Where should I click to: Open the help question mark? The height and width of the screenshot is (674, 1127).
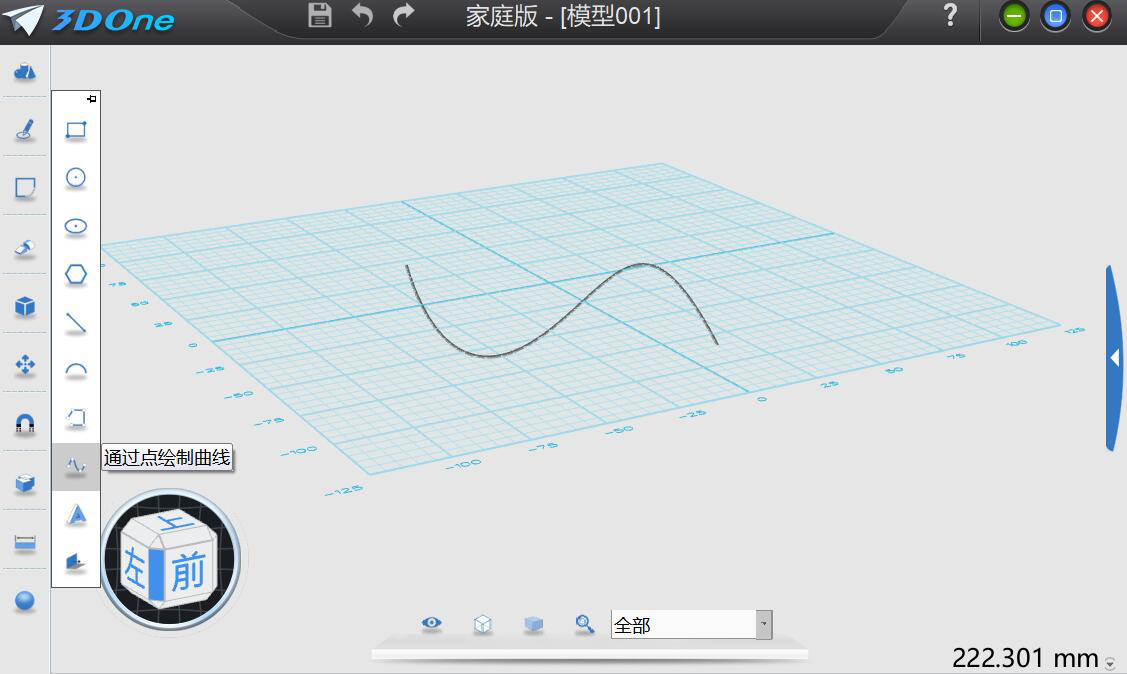950,15
